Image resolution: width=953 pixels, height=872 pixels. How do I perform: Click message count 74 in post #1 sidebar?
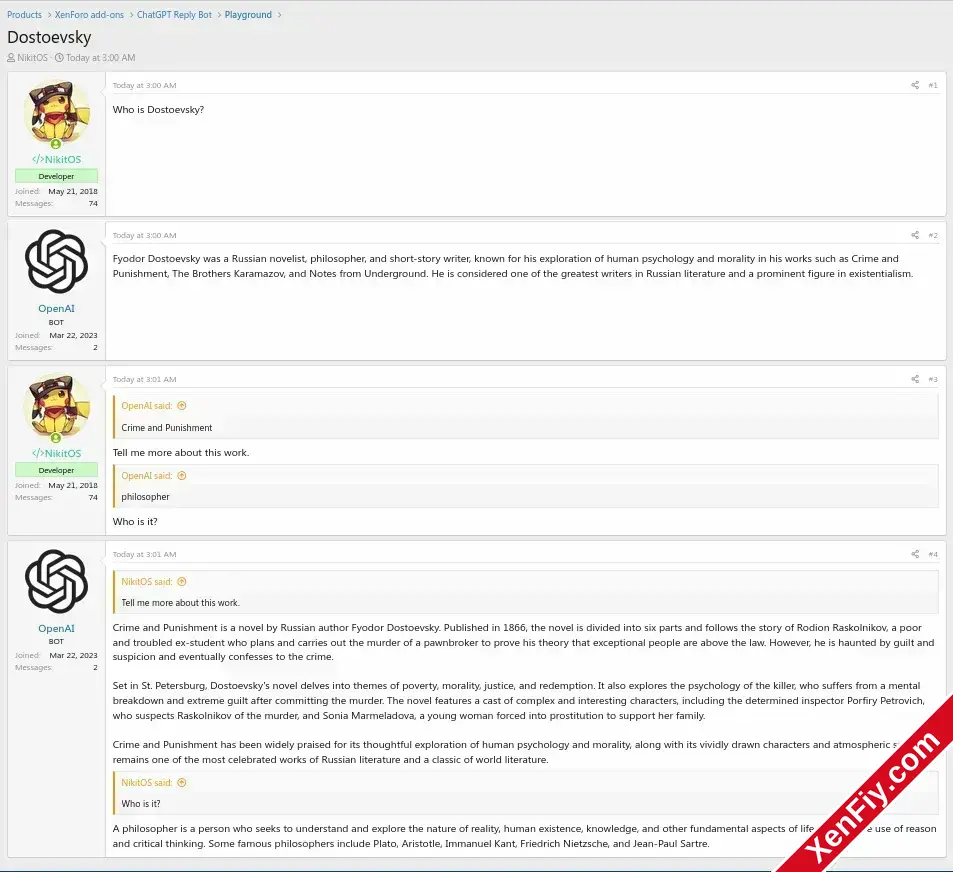coord(93,204)
